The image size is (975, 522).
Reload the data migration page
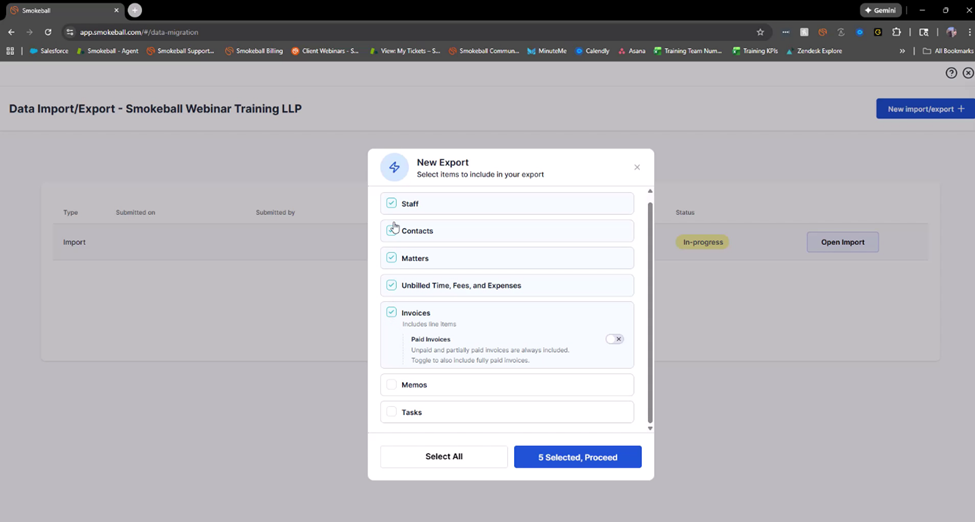[48, 32]
